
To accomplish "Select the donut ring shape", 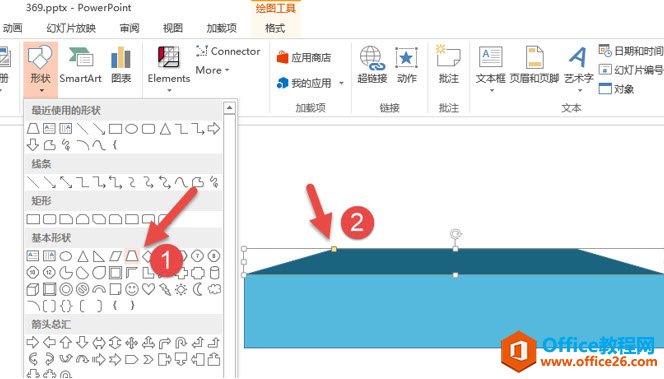I will coord(66,290).
